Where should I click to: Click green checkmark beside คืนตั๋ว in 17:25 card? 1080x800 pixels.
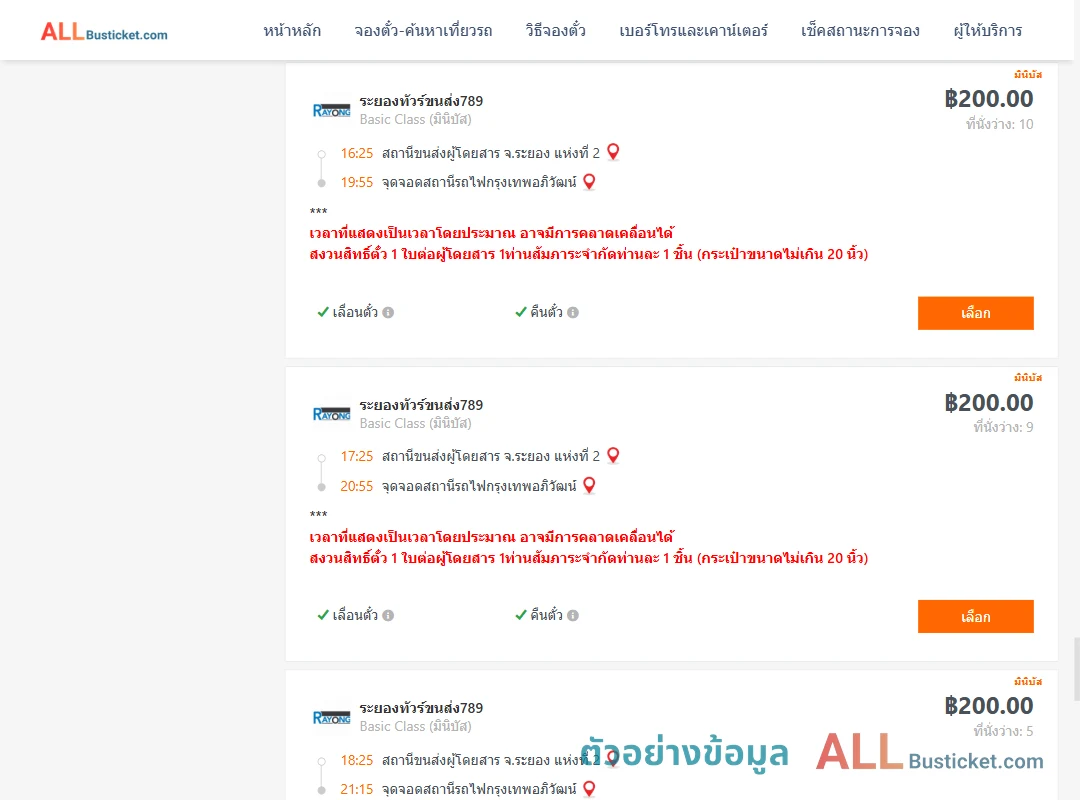(521, 615)
